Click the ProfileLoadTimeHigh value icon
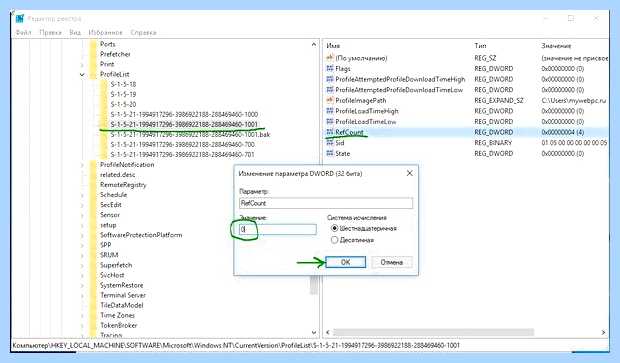Image resolution: width=620 pixels, height=363 pixels. pyautogui.click(x=330, y=111)
